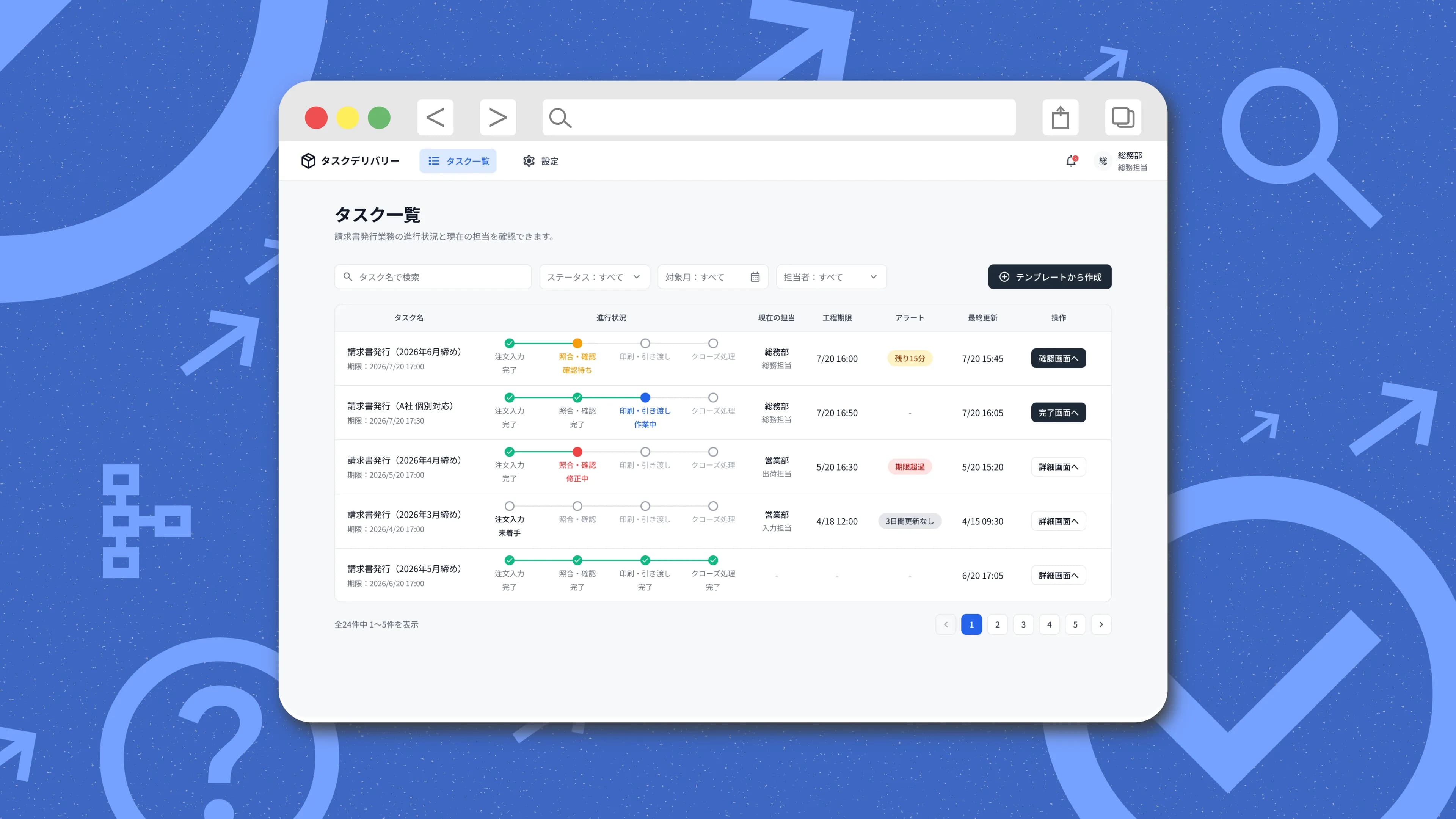Click the 最終更新 column header

(982, 318)
